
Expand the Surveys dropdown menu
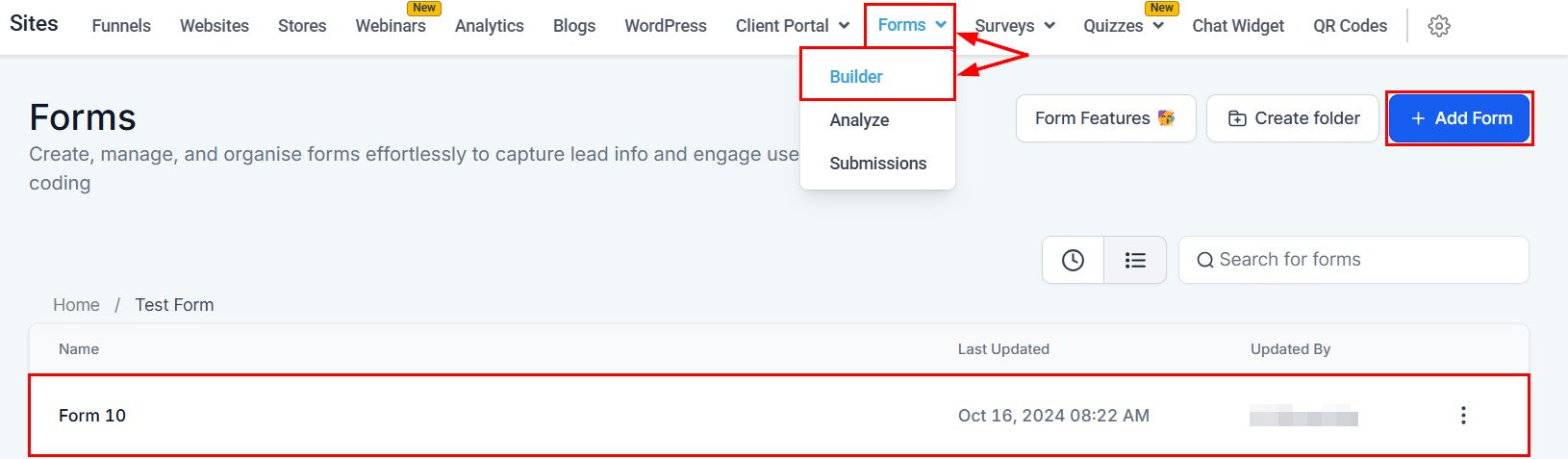tap(1014, 26)
